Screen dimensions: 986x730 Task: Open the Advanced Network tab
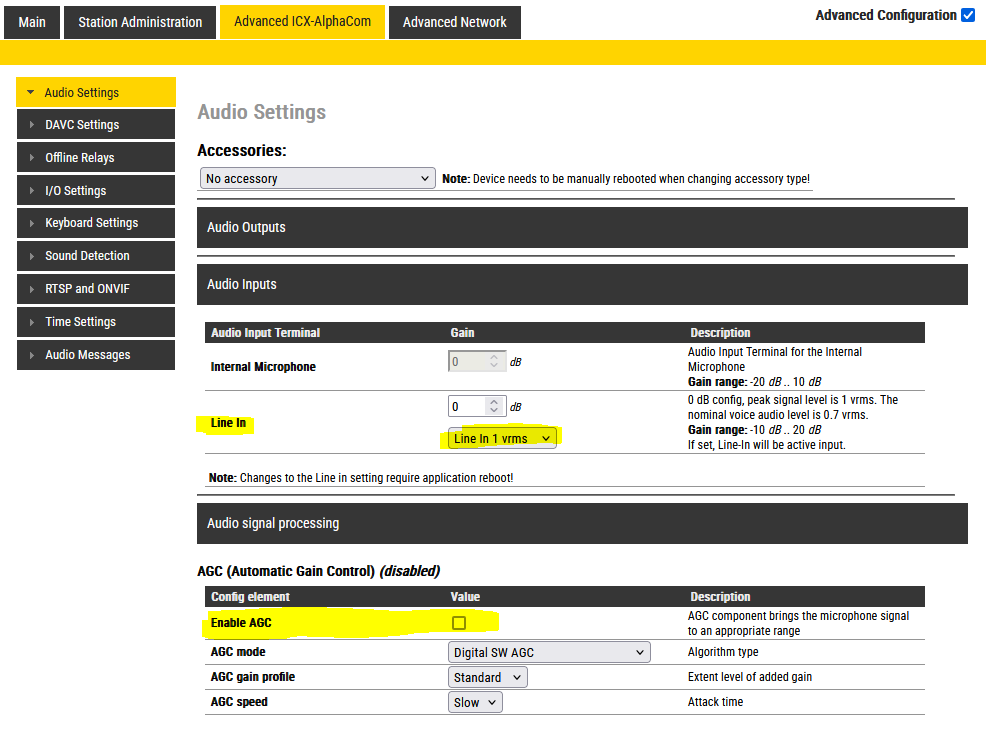point(454,22)
